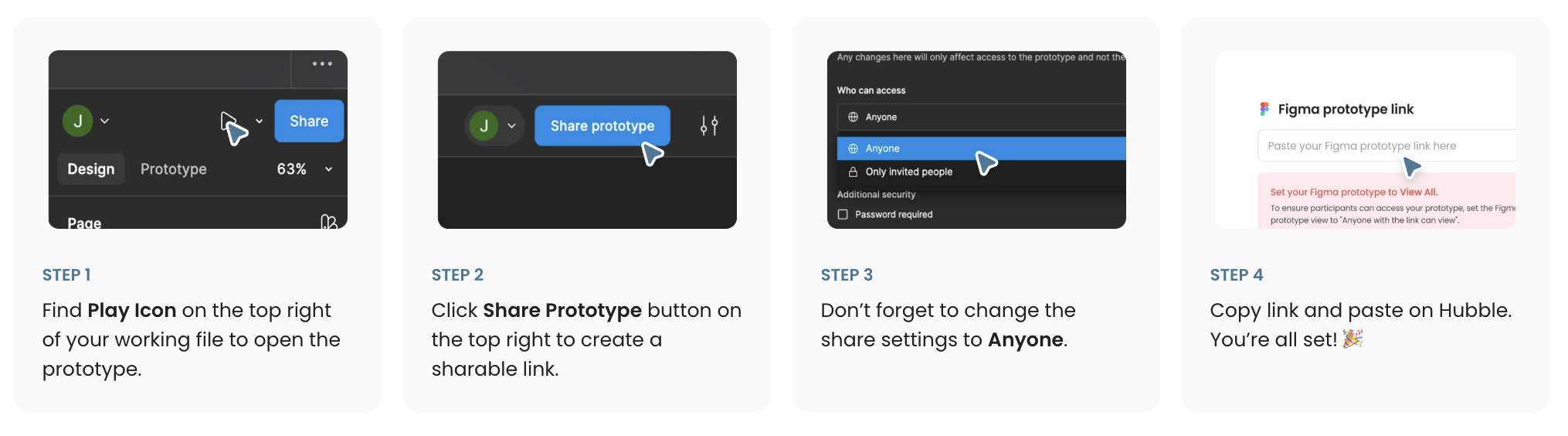Viewport: 1568px width, 436px height.
Task: Open prototype settings sliders icon
Action: point(709,125)
